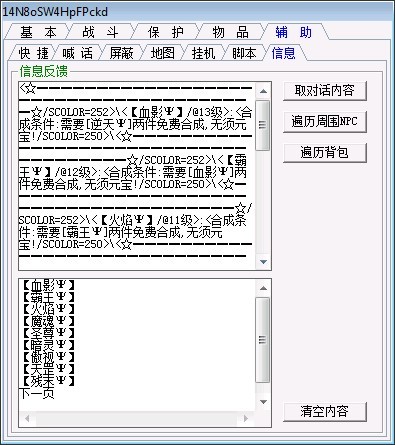Switch to the 喊话 sub-tab
This screenshot has height=445, width=395.
point(77,53)
